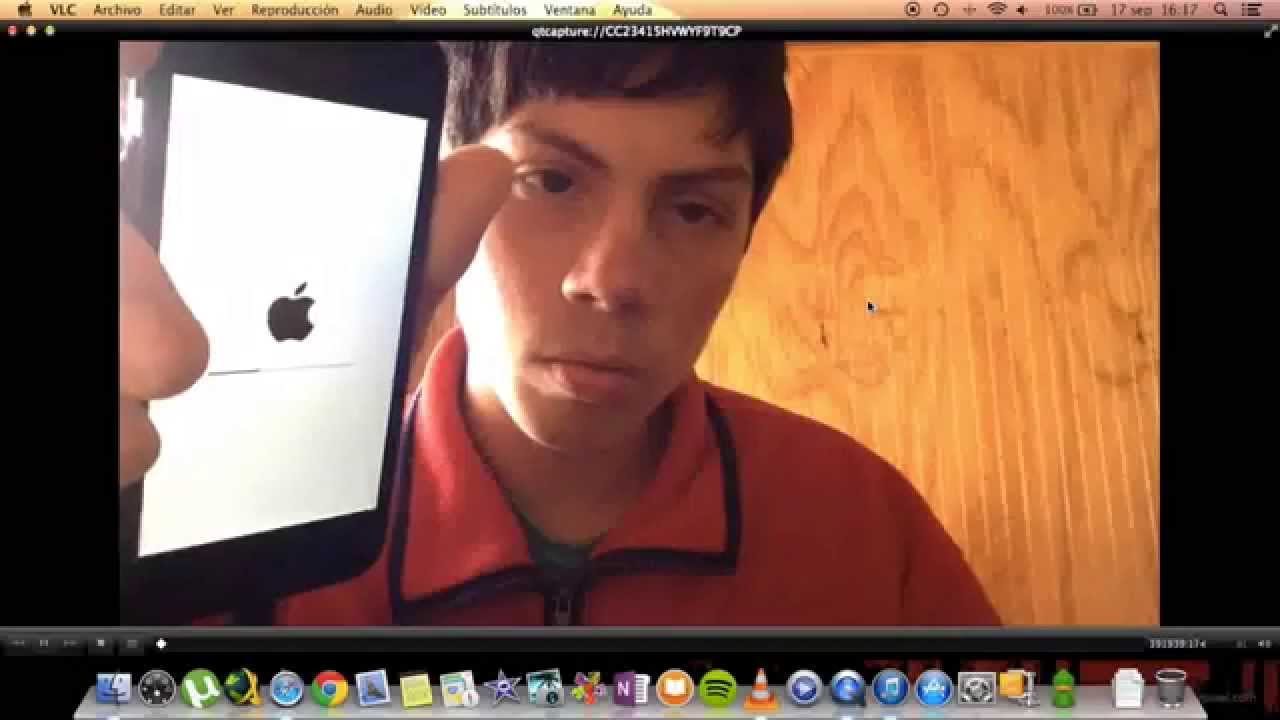The height and width of the screenshot is (720, 1280).
Task: Click VLC play/pause button in control bar
Action: click(43, 644)
